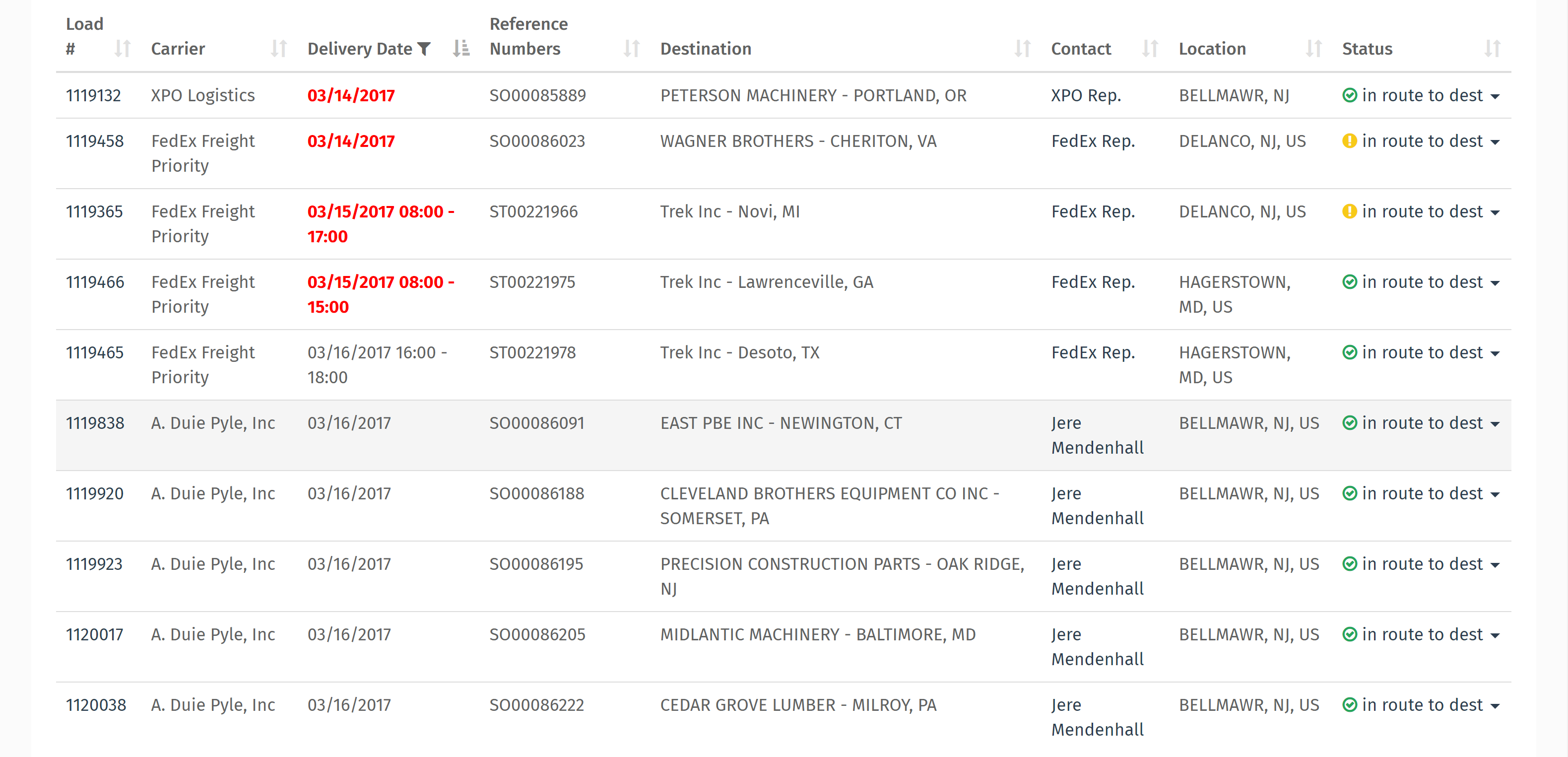The height and width of the screenshot is (757, 1568).
Task: Click reference number SO00086195
Action: coord(536,564)
